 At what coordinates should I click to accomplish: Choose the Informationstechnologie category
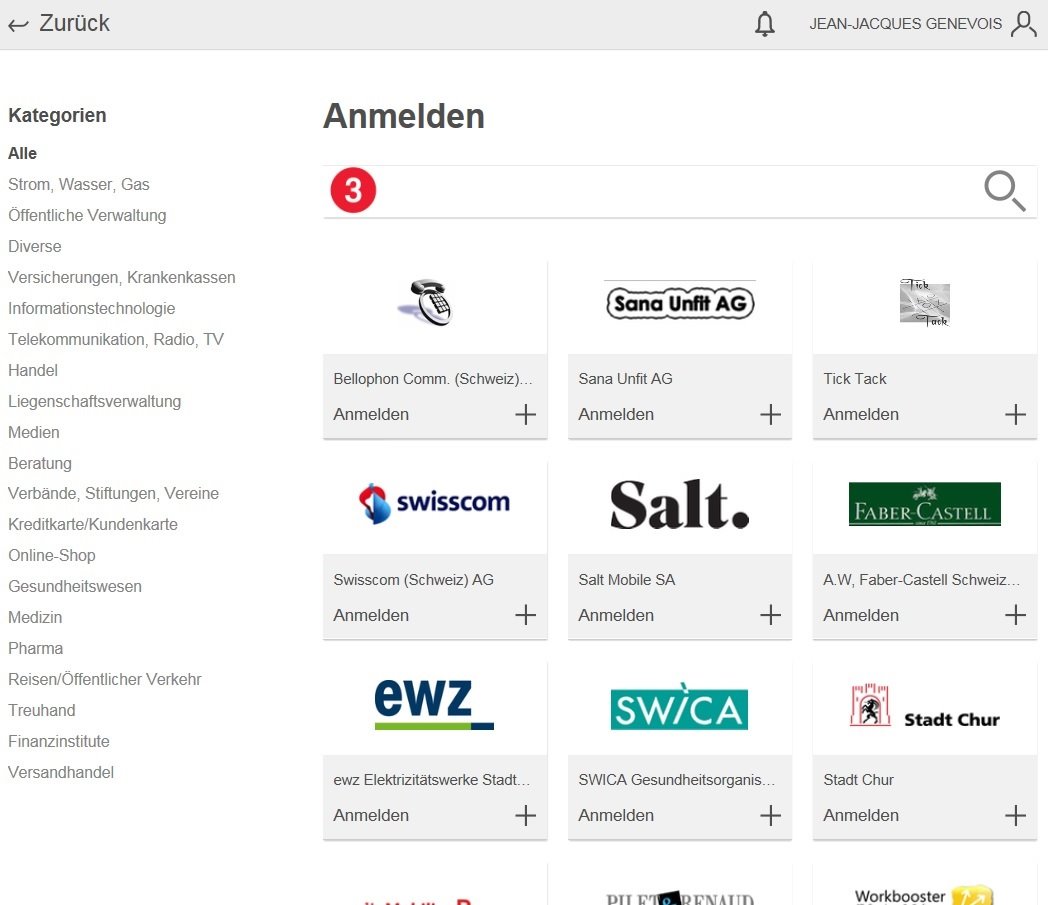click(92, 308)
